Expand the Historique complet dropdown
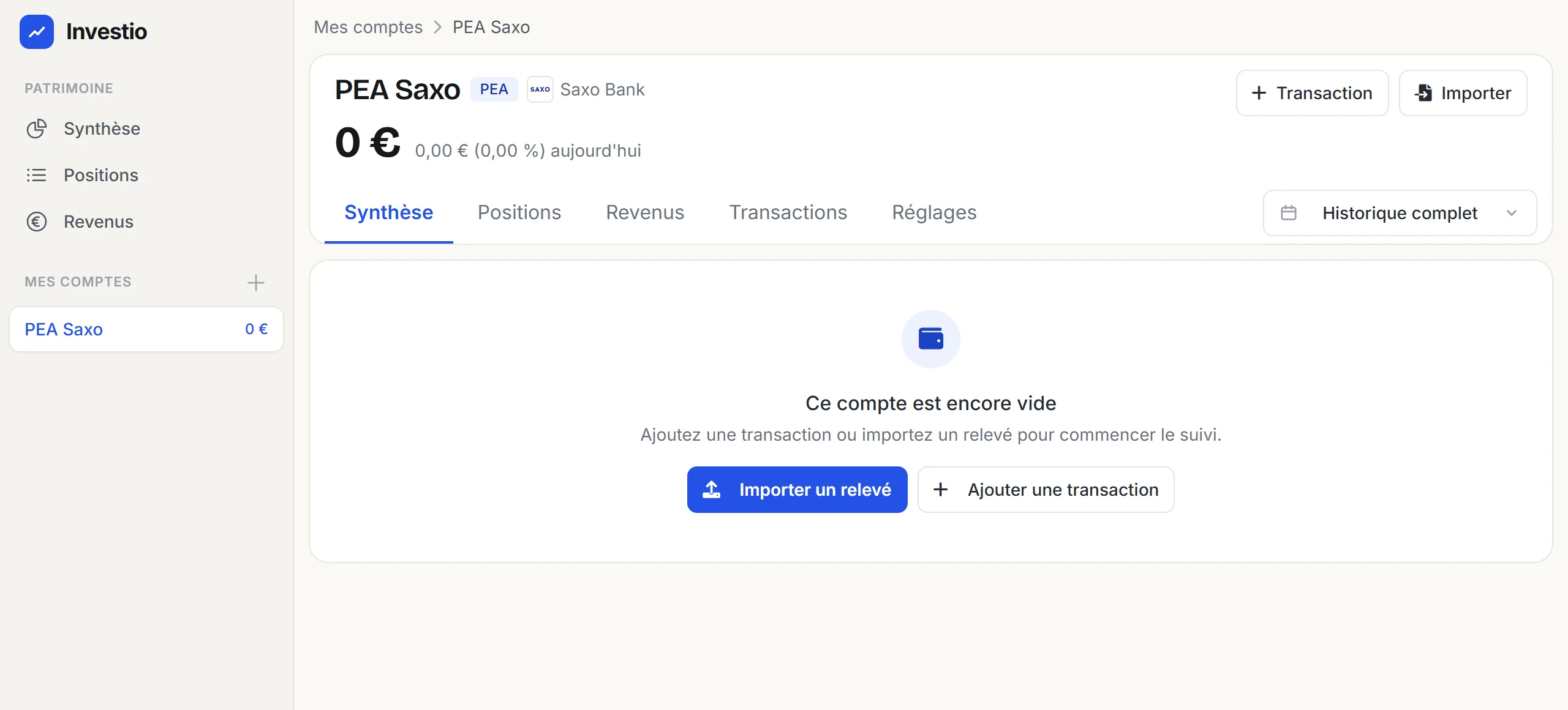 point(1400,213)
